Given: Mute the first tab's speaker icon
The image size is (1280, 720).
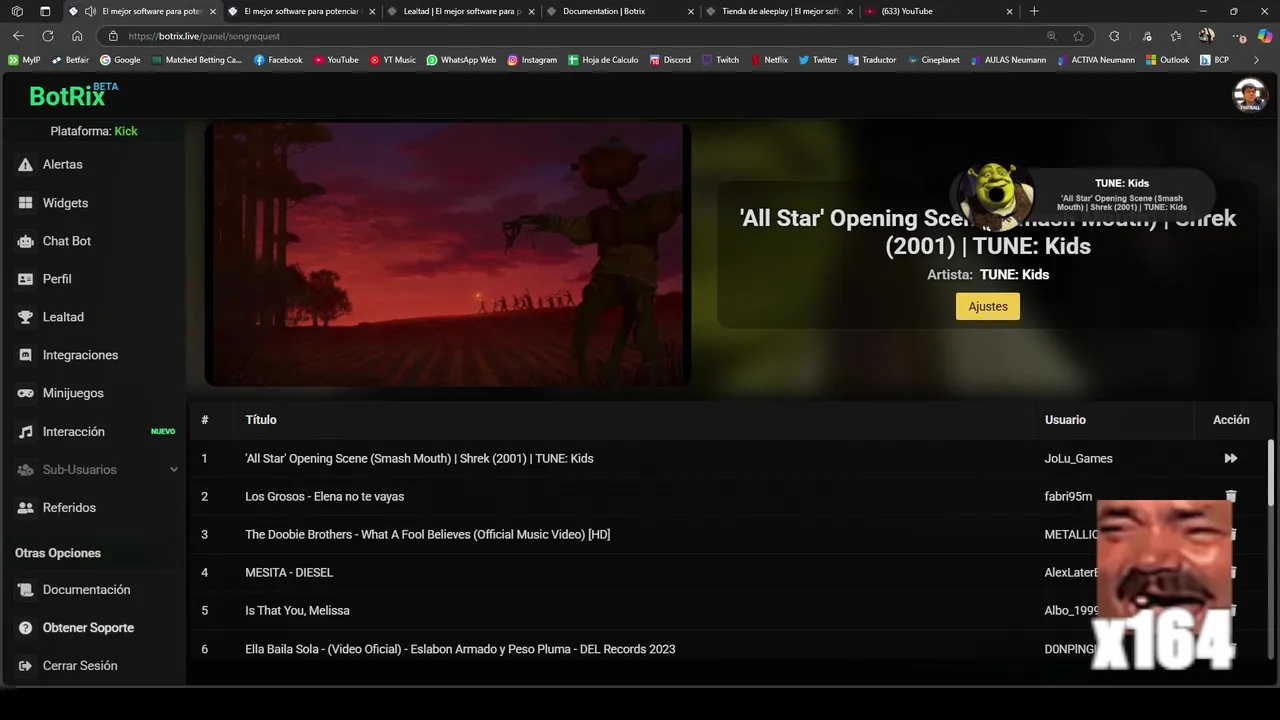Looking at the screenshot, I should coord(90,11).
